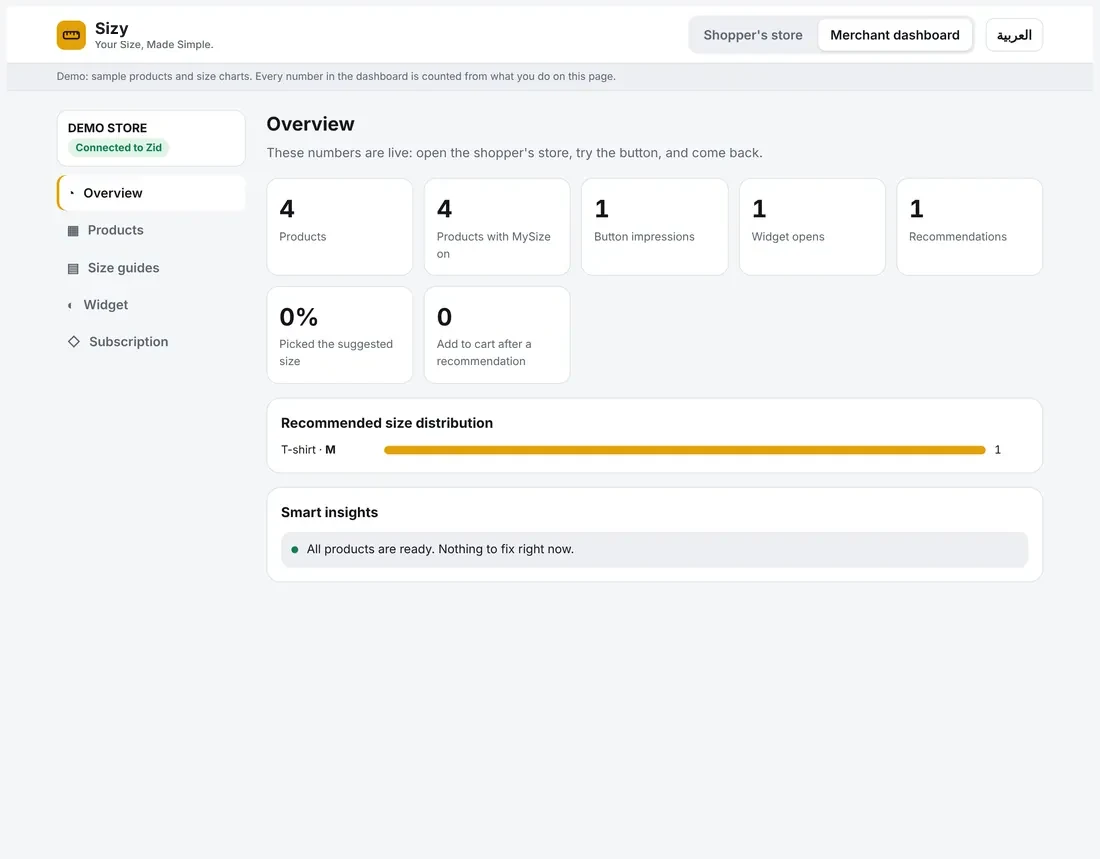Open Size guides in the sidebar
This screenshot has width=1100, height=859.
(152, 268)
